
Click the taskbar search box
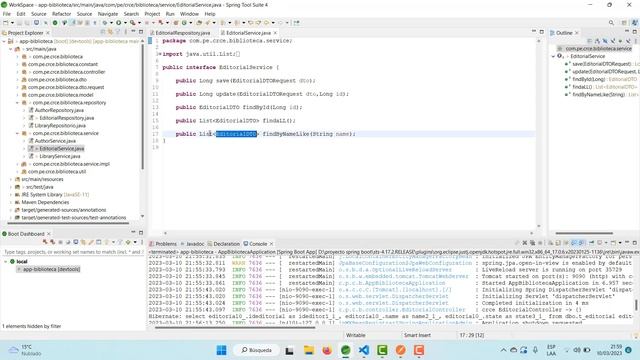click(256, 350)
